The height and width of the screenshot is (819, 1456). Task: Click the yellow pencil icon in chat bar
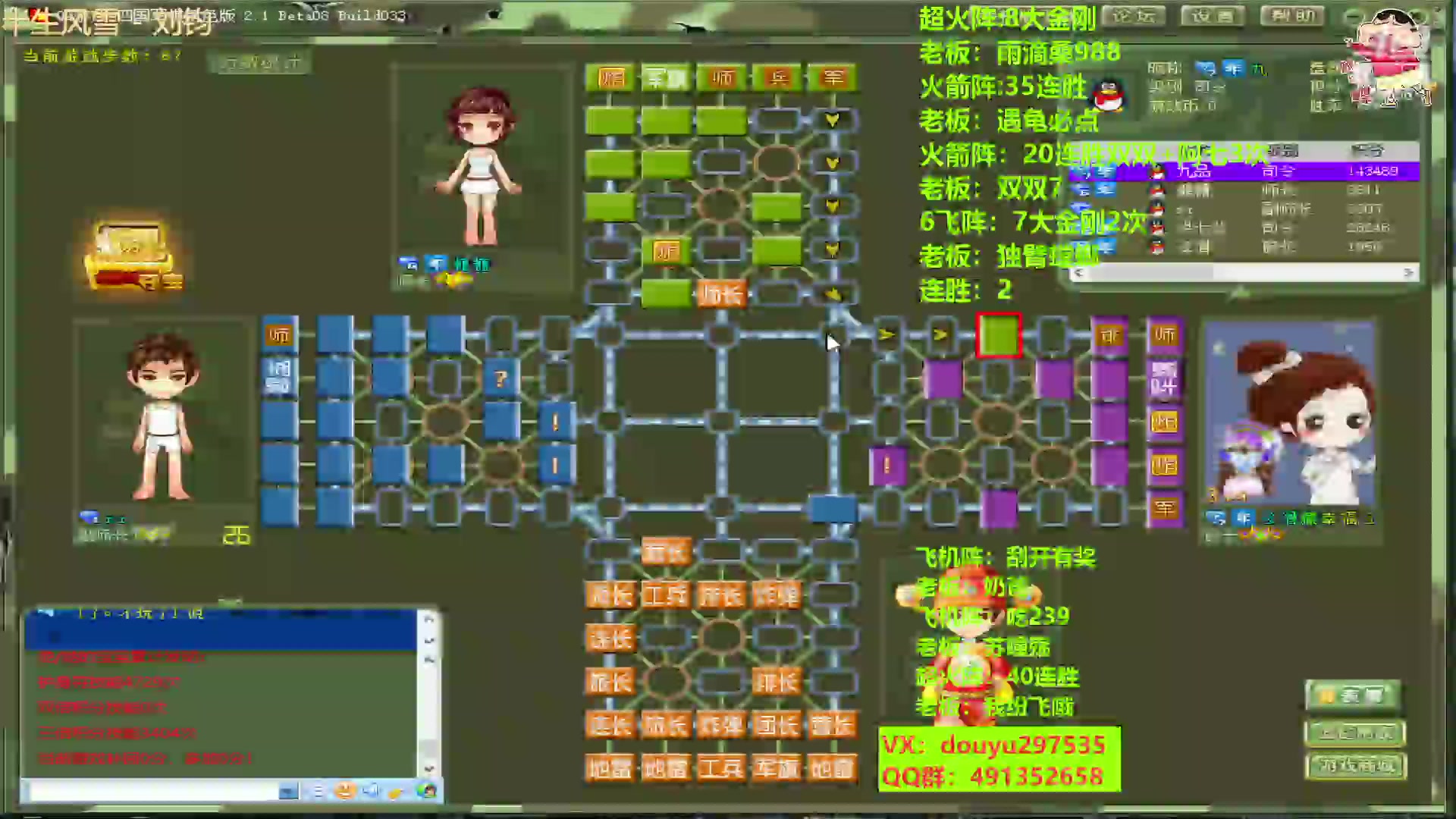pyautogui.click(x=396, y=791)
